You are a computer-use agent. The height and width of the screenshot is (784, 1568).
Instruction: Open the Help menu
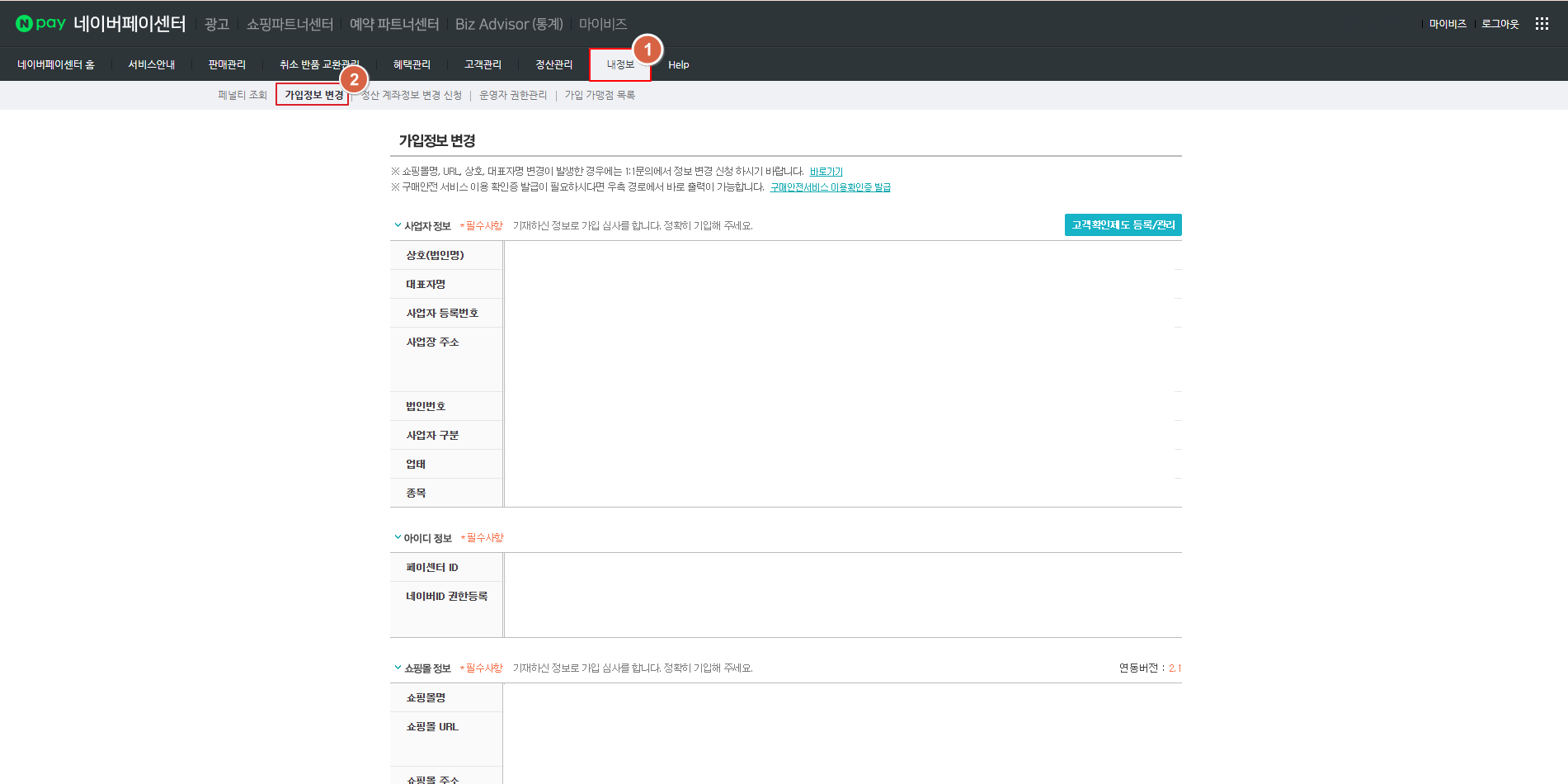click(x=678, y=64)
